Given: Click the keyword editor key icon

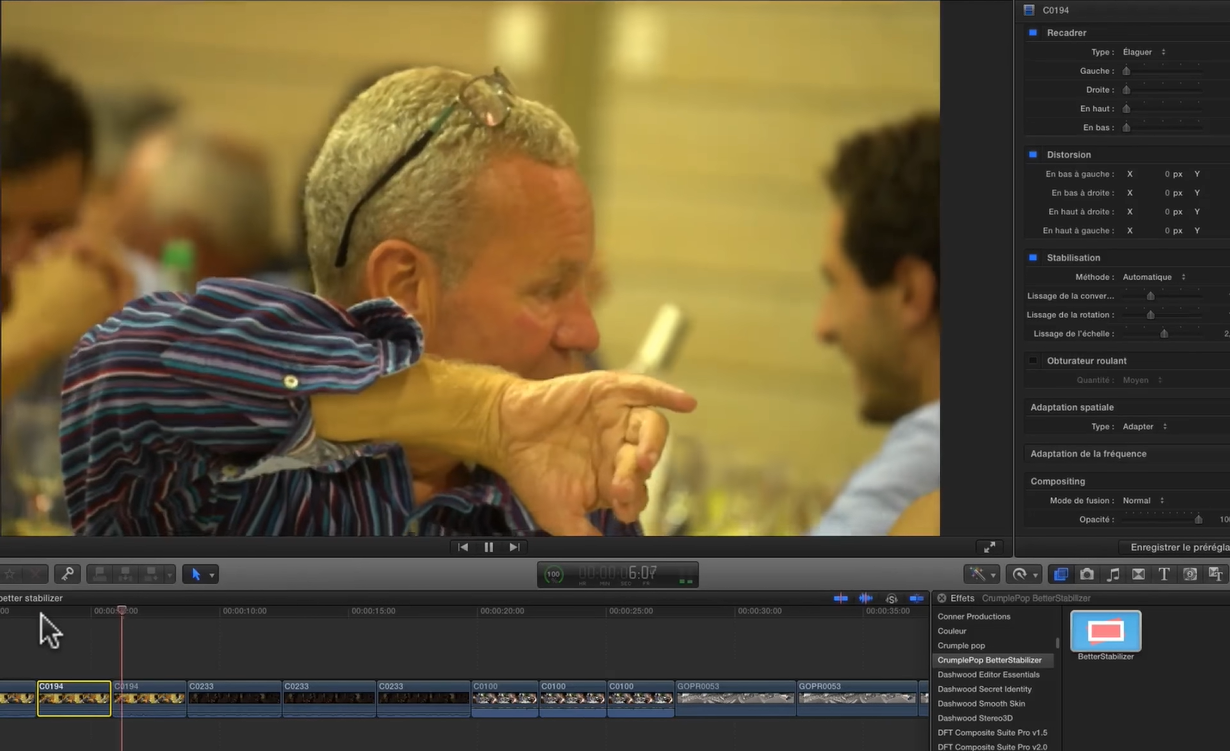Looking at the screenshot, I should pos(67,574).
